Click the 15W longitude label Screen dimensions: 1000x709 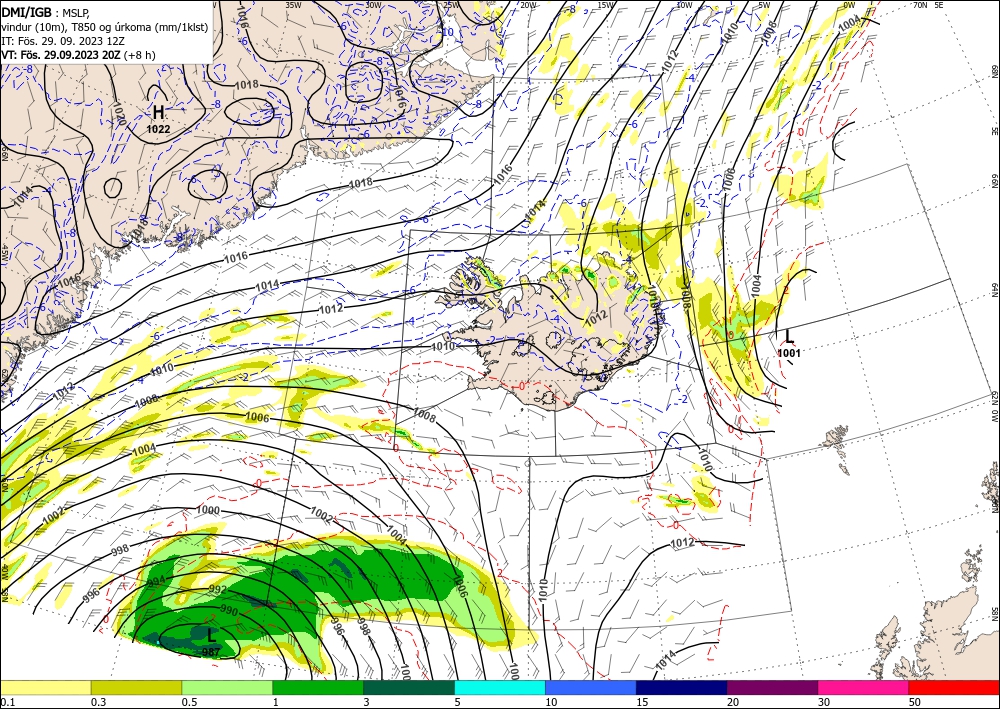pos(606,4)
